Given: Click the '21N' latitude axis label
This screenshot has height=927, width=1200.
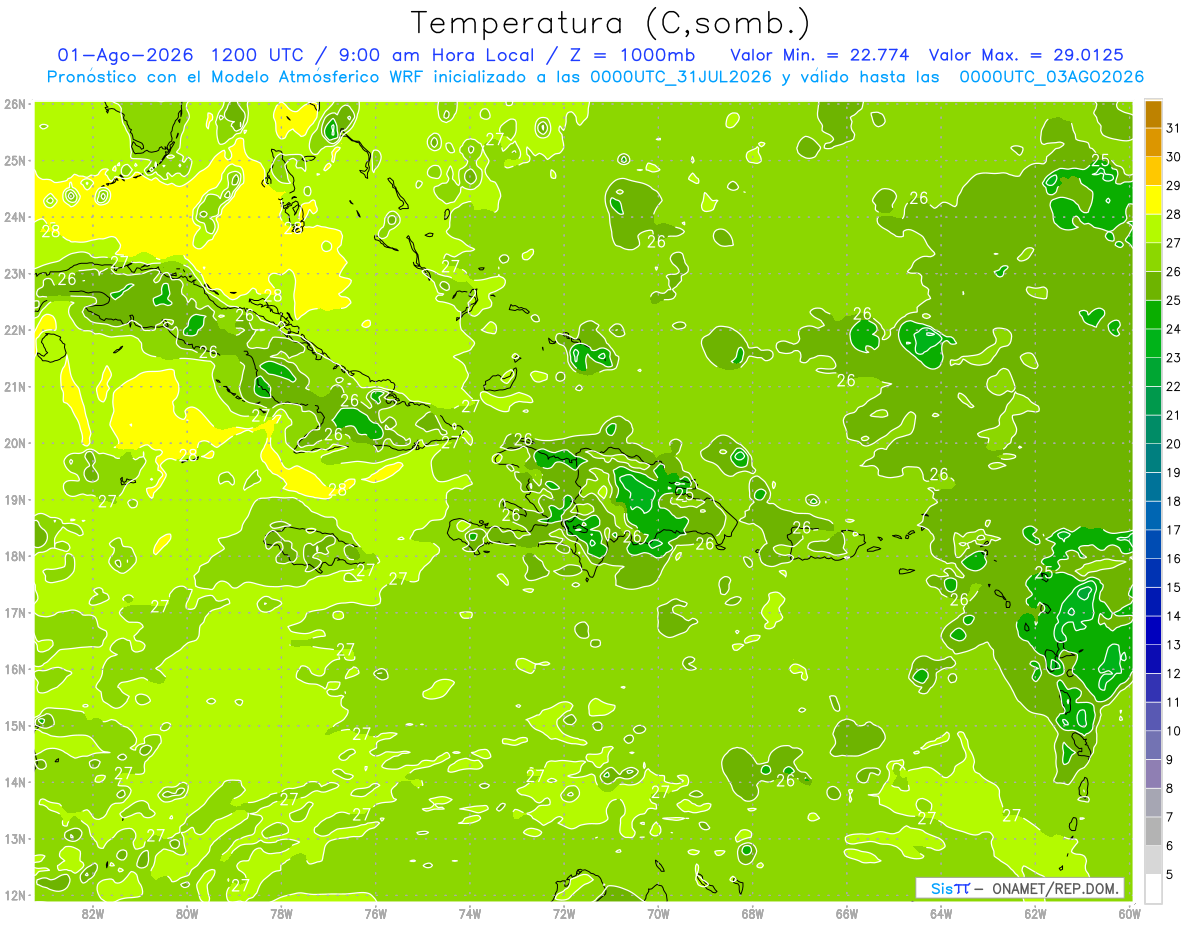Looking at the screenshot, I should pos(15,387).
